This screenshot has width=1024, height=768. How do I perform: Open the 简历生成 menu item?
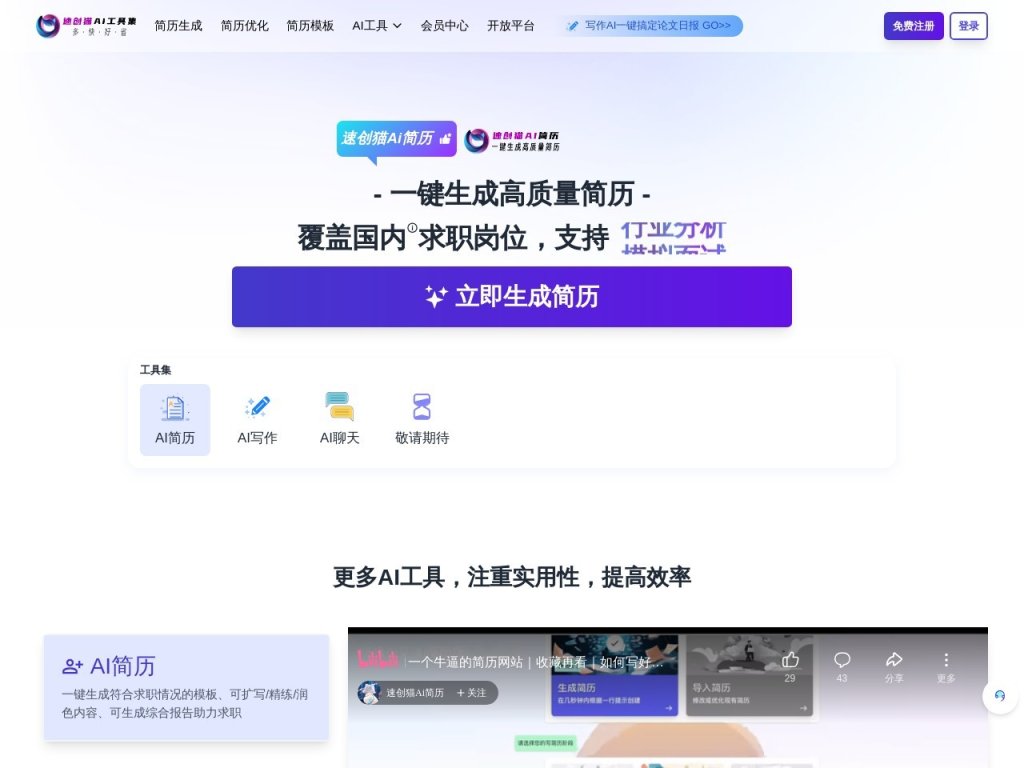pyautogui.click(x=178, y=26)
